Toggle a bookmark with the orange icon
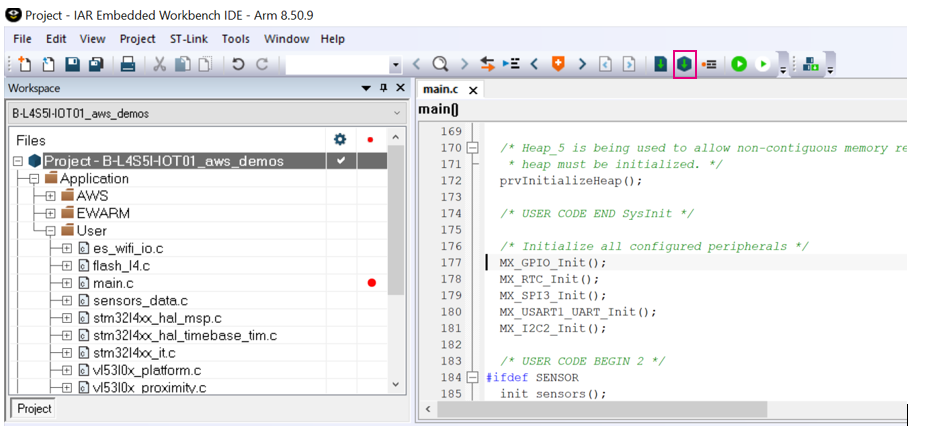 pyautogui.click(x=558, y=63)
